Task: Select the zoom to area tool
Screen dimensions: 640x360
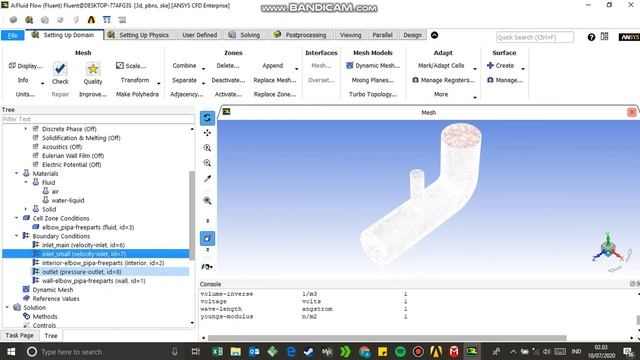Action: (x=207, y=163)
